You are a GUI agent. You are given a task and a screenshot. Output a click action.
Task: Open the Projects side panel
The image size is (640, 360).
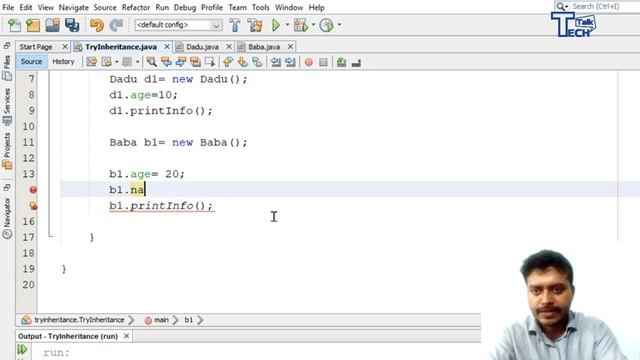click(x=7, y=151)
